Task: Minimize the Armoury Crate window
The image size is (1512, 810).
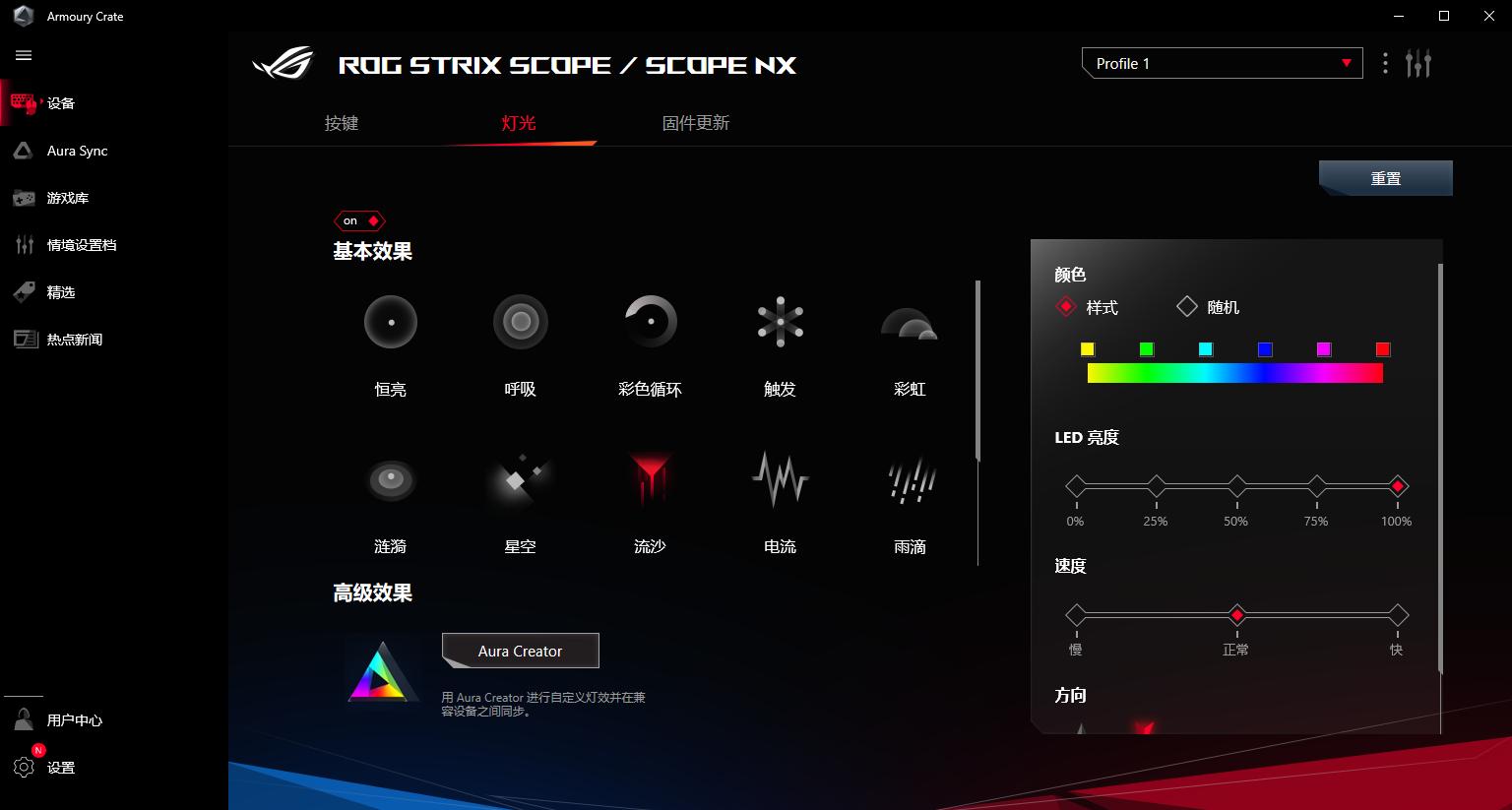Action: [1399, 16]
